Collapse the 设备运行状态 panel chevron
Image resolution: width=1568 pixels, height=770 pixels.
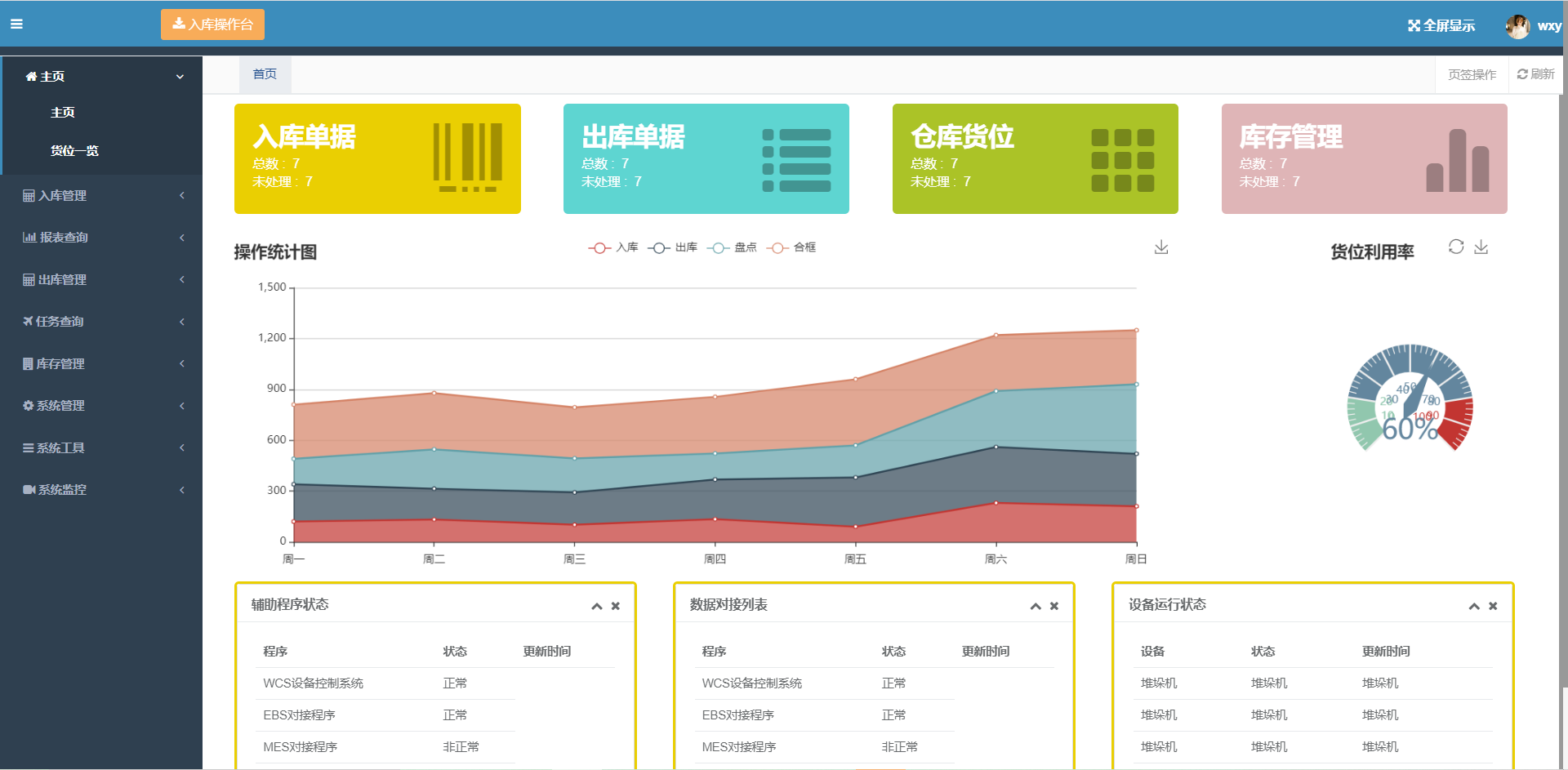point(1474,606)
